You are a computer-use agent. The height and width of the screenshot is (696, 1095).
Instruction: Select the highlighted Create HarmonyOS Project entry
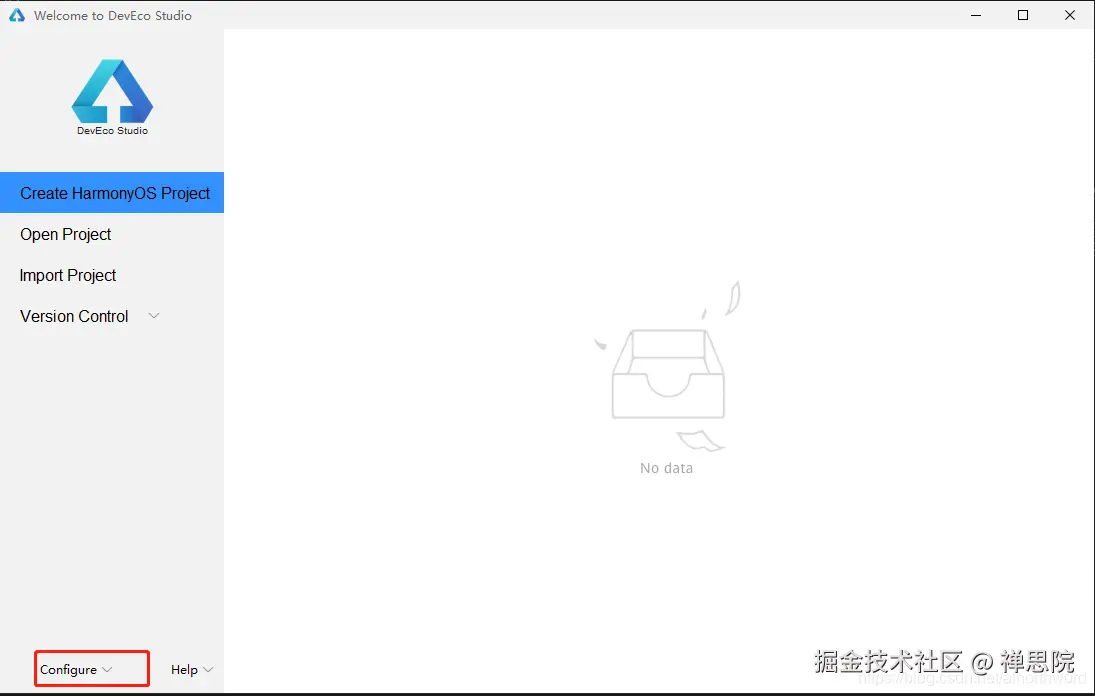(112, 192)
